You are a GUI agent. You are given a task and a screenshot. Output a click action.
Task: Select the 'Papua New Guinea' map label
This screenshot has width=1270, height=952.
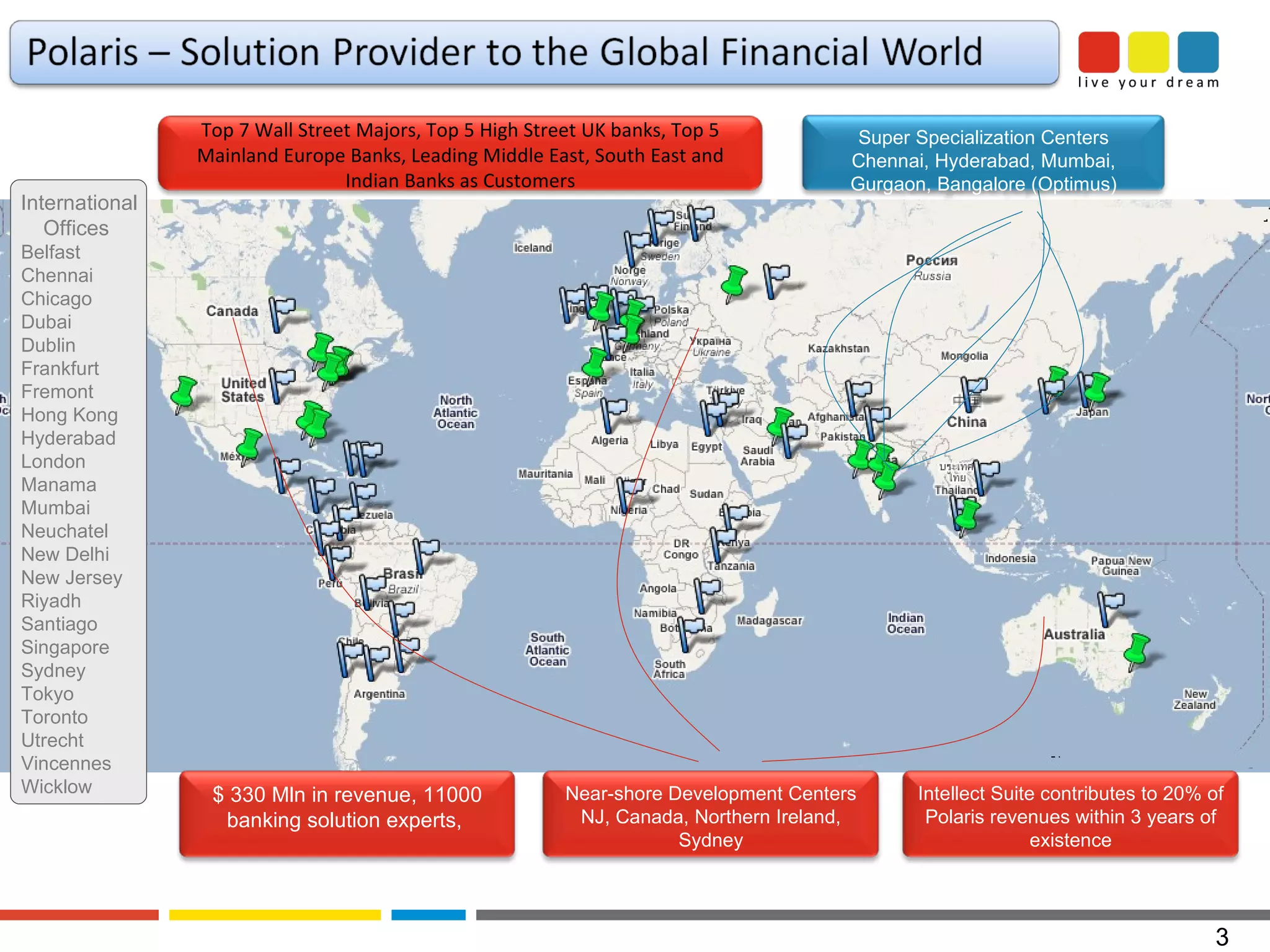pos(1121,566)
